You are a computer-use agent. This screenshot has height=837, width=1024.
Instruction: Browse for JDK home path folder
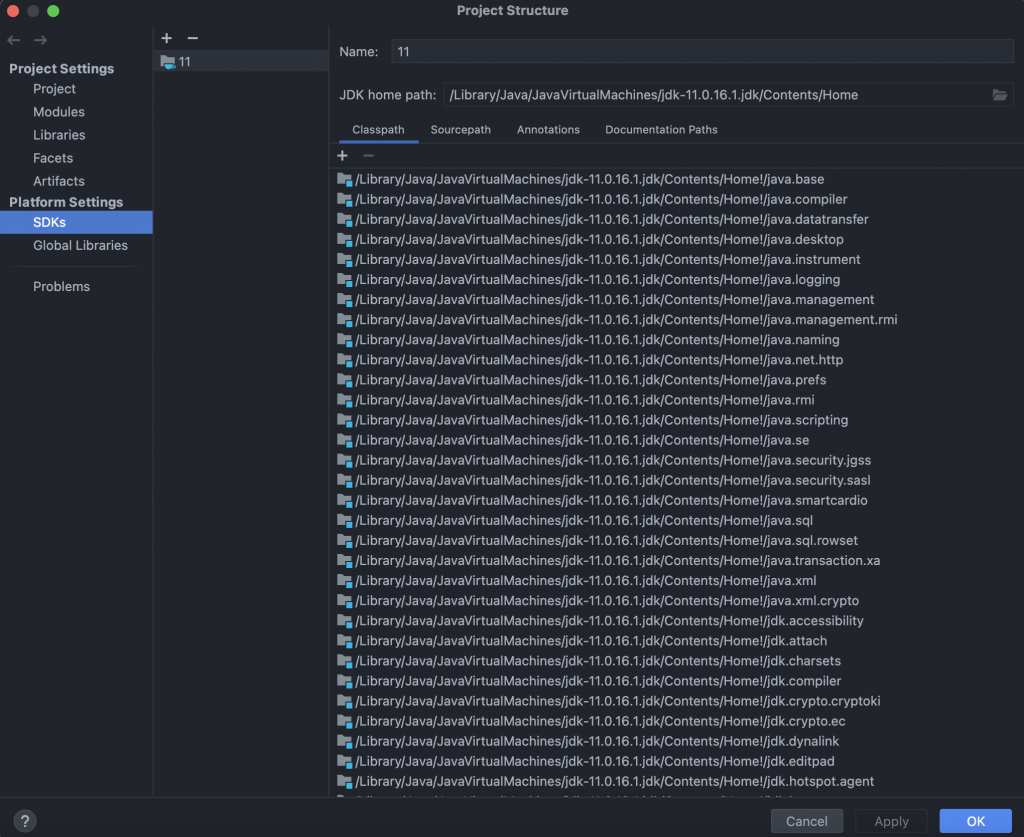[1000, 95]
